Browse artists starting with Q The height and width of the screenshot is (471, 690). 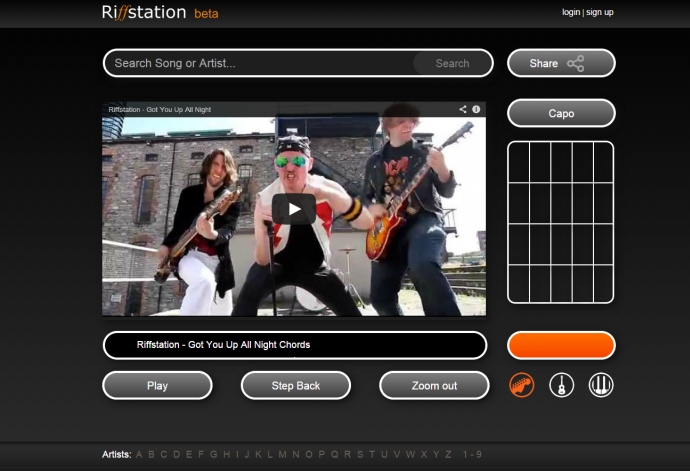334,454
